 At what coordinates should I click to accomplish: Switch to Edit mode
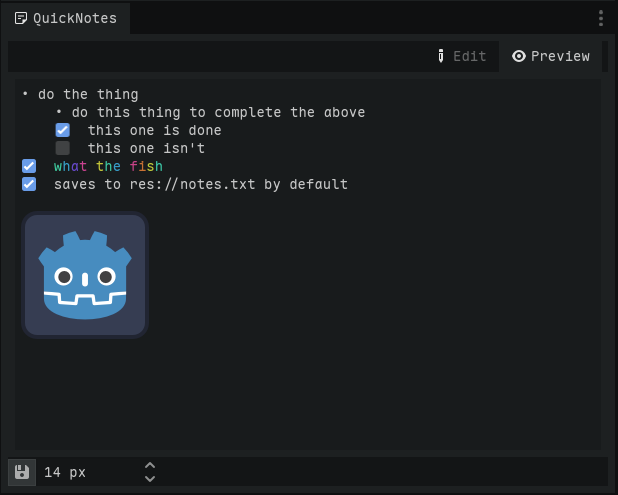[x=462, y=56]
